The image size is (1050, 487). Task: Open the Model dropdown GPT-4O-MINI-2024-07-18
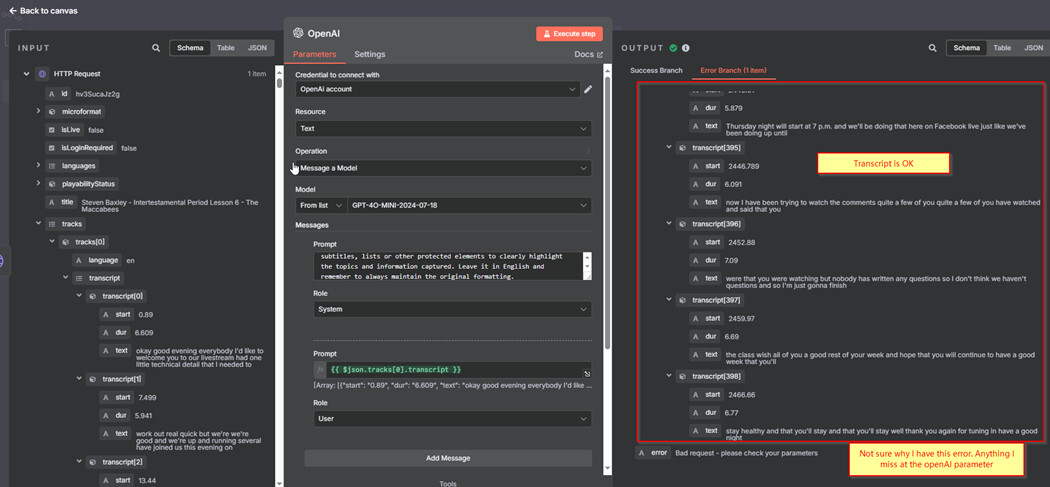coord(468,205)
